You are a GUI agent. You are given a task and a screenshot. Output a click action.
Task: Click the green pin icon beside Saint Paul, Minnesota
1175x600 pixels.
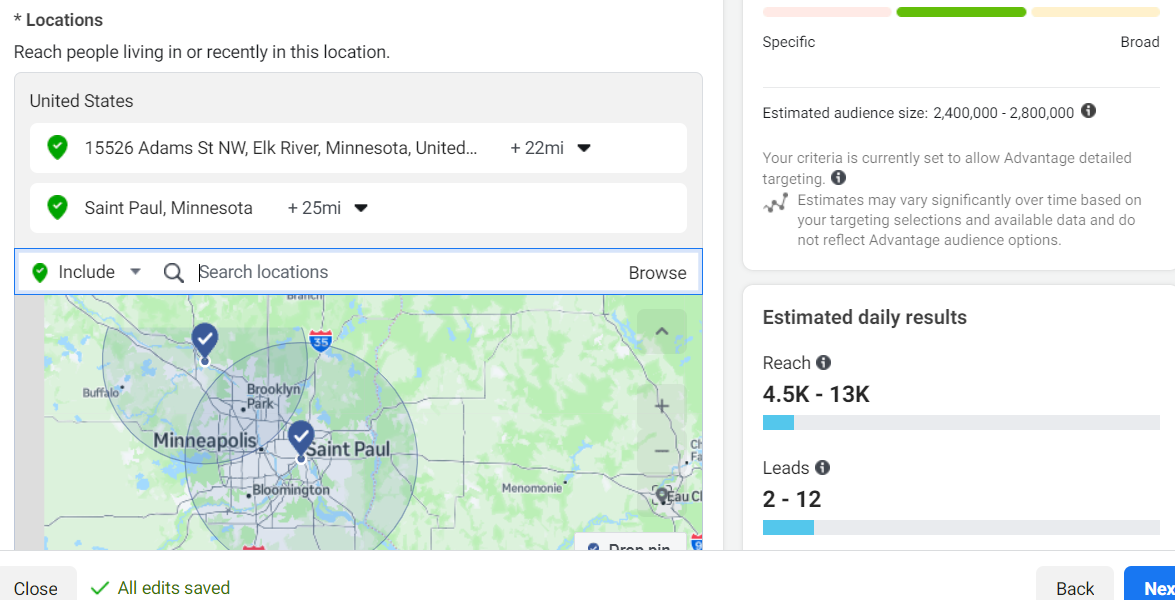[x=57, y=208]
